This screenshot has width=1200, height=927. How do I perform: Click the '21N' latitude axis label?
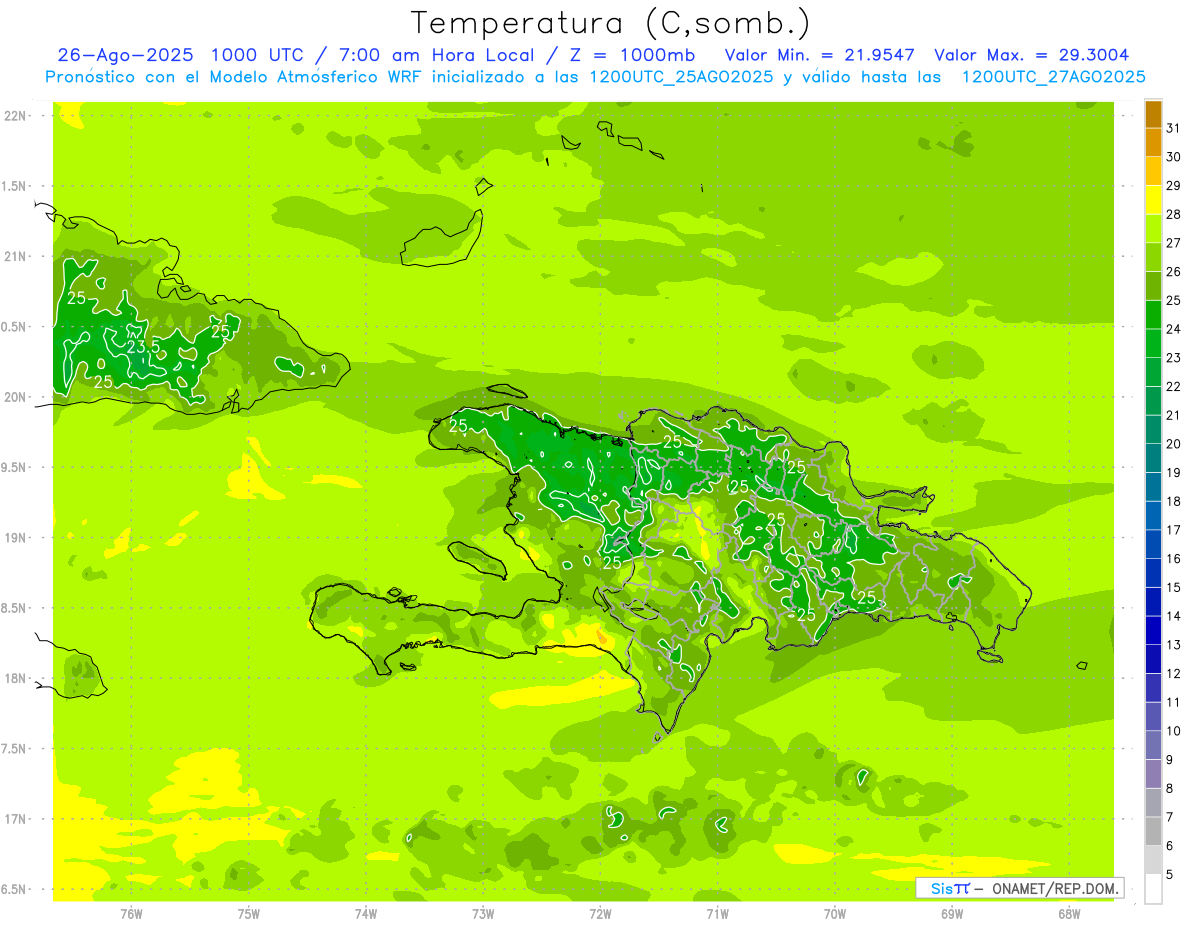coord(15,256)
